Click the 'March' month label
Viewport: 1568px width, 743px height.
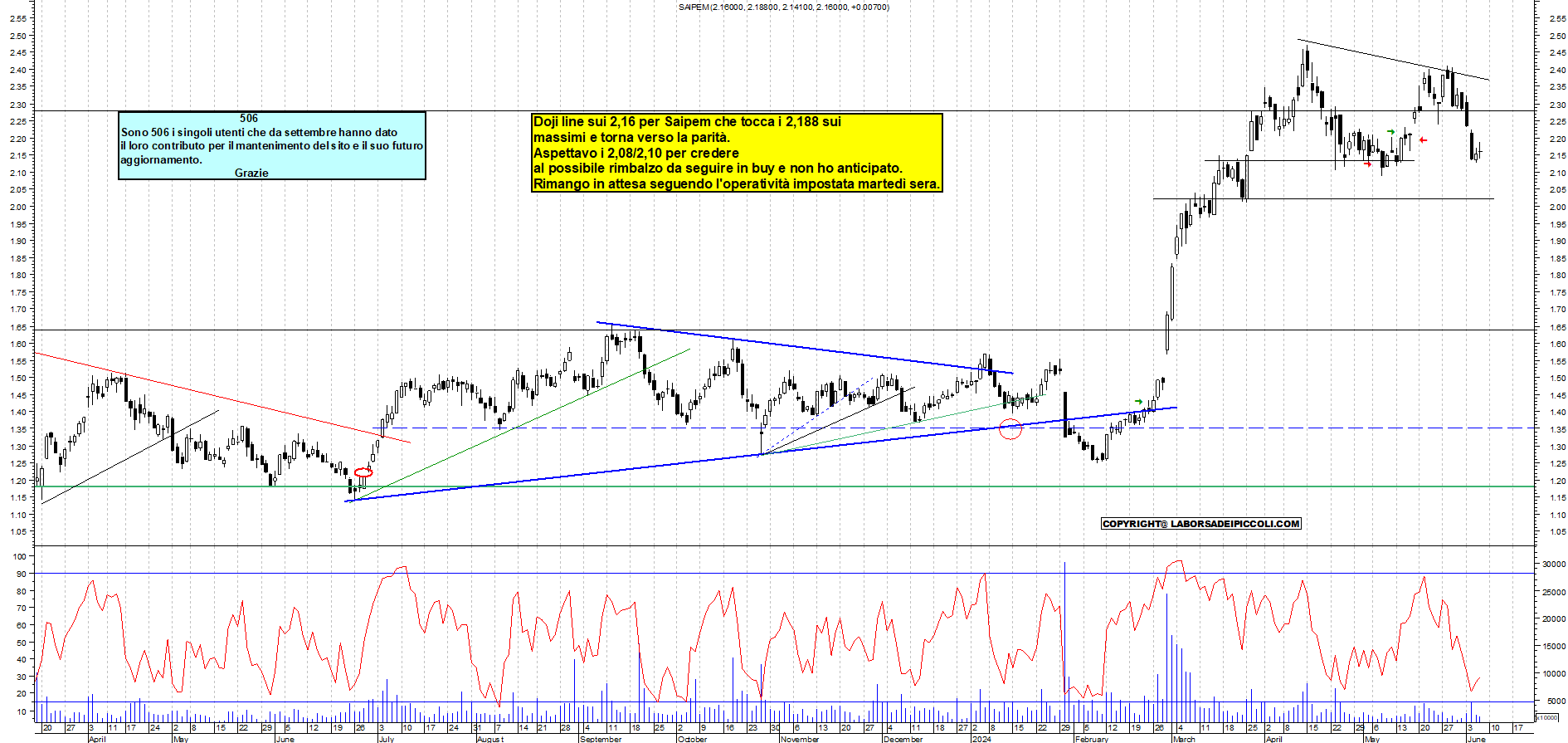click(1184, 739)
